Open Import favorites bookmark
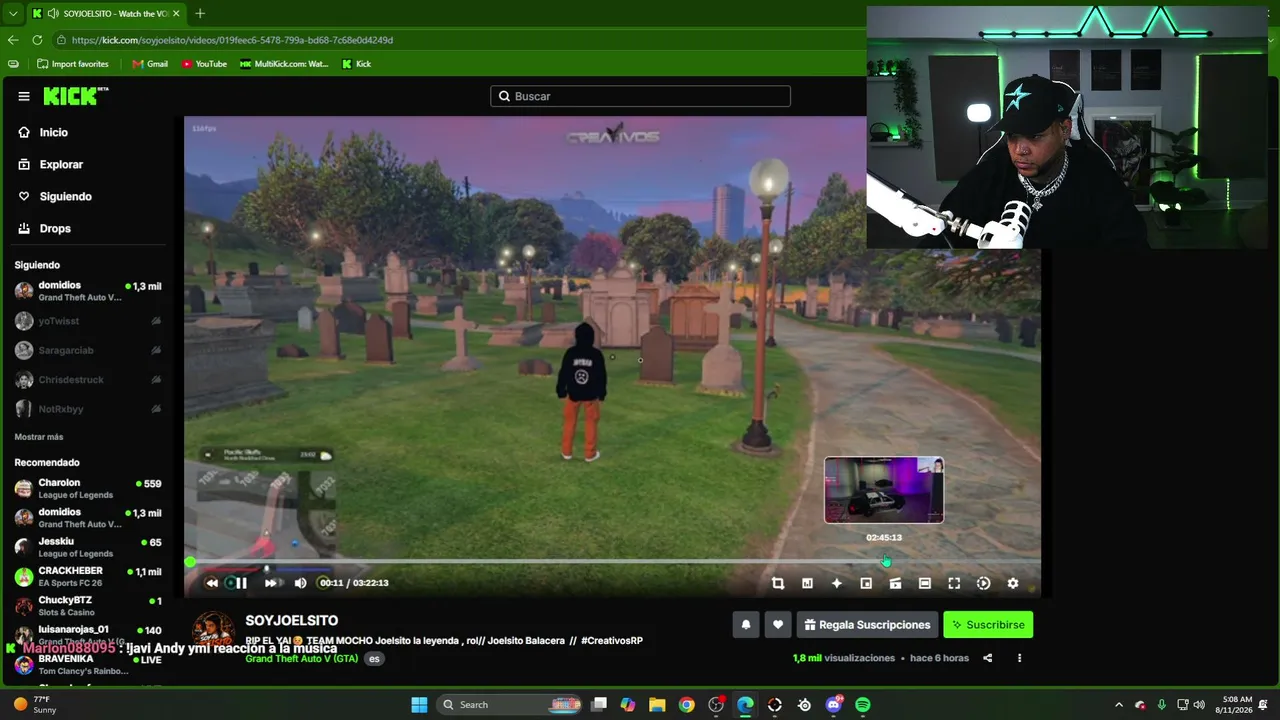The height and width of the screenshot is (720, 1280). 73,64
